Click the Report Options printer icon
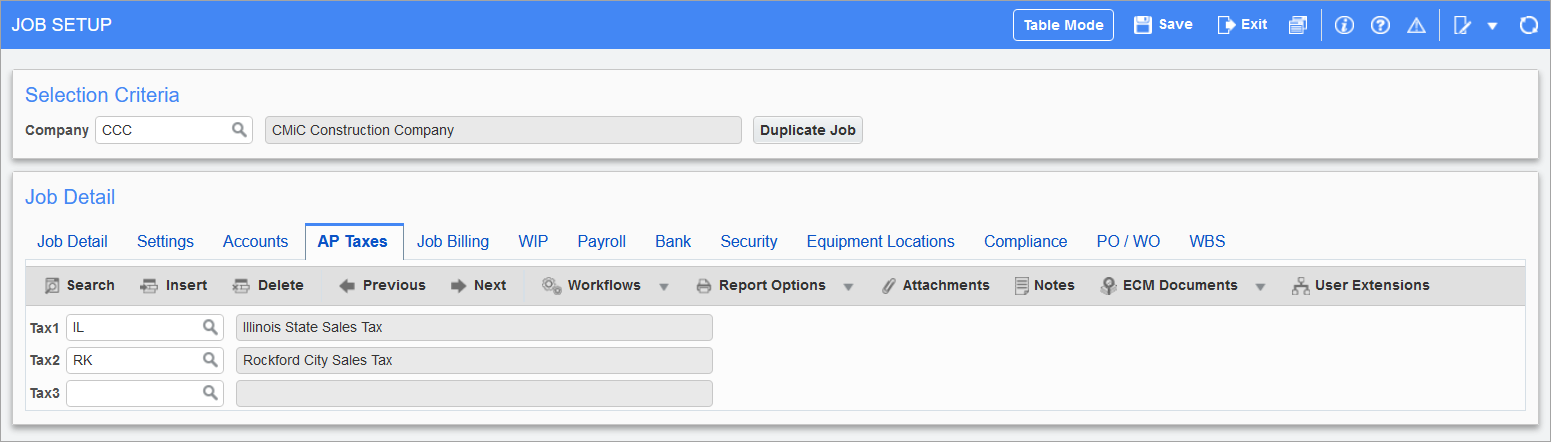The width and height of the screenshot is (1551, 442). click(704, 286)
